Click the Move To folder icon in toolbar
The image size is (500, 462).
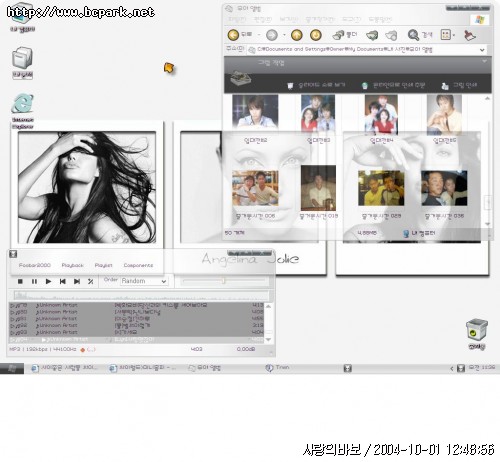pyautogui.click(x=372, y=35)
